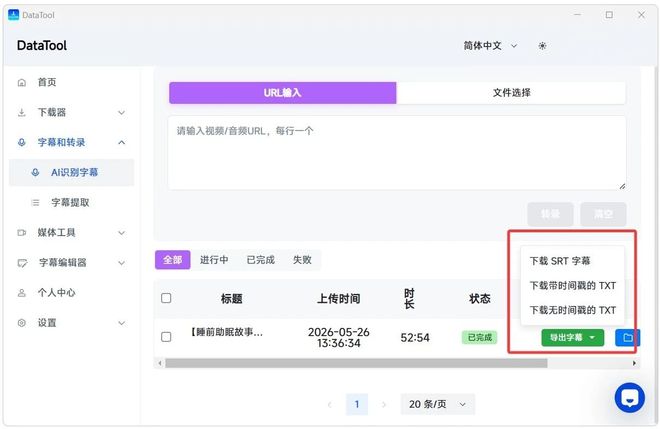Open the 简体中文 language dropdown
Screen dimensions: 660x429
[x=490, y=45]
